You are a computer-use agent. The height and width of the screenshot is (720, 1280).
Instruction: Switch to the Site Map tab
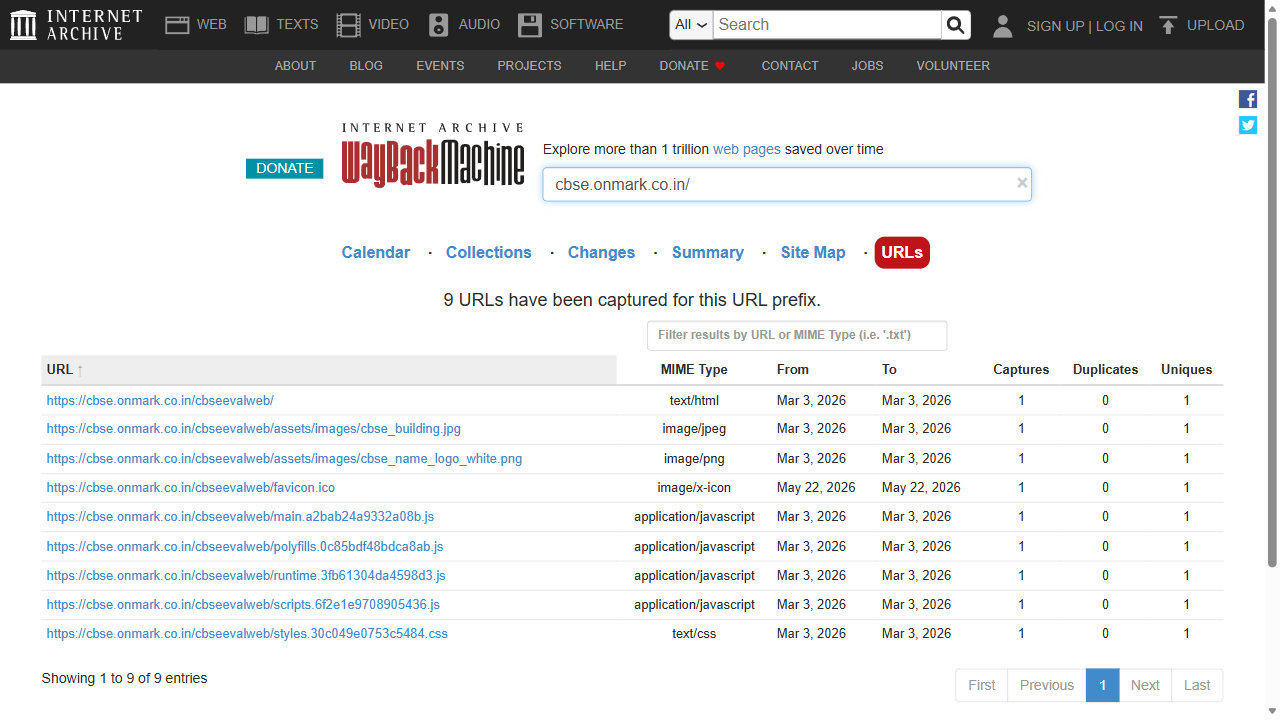point(813,253)
